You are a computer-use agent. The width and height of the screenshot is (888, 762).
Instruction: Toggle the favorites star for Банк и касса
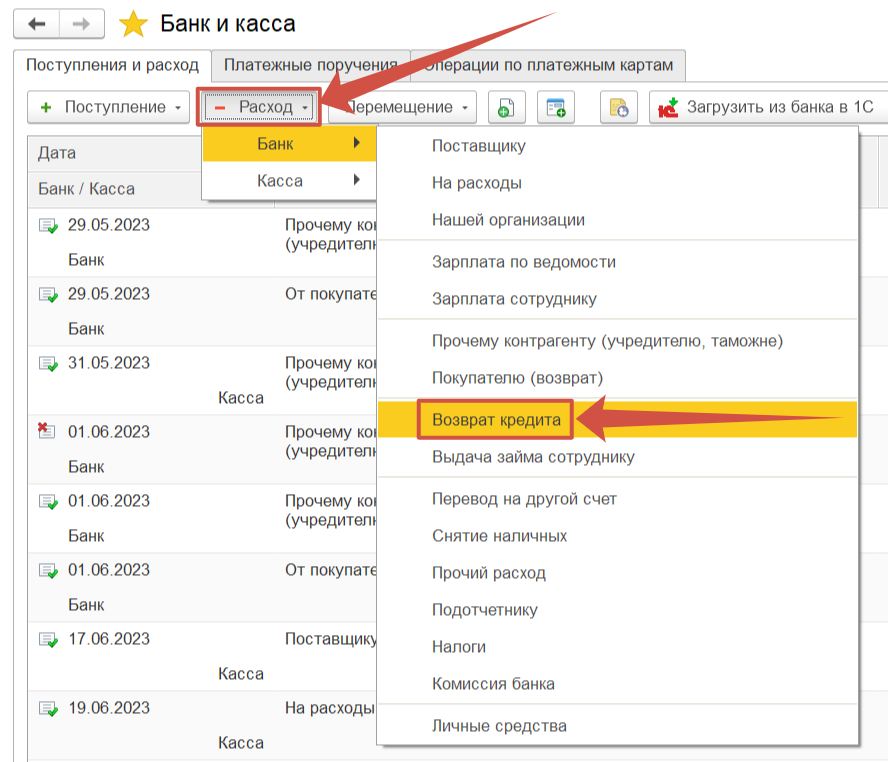click(x=132, y=23)
